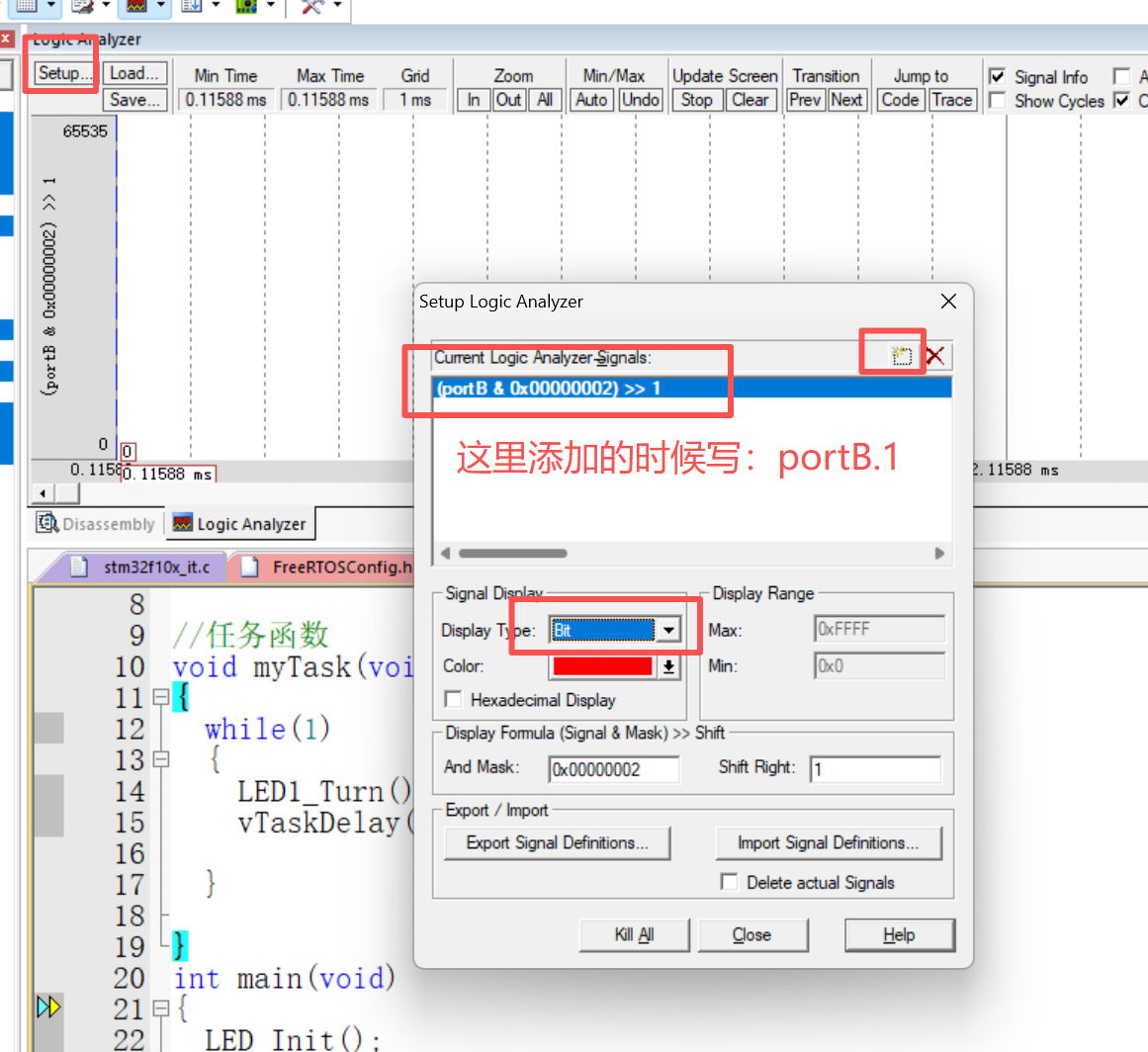The image size is (1148, 1052).
Task: Click the red Color swatch
Action: pos(602,666)
